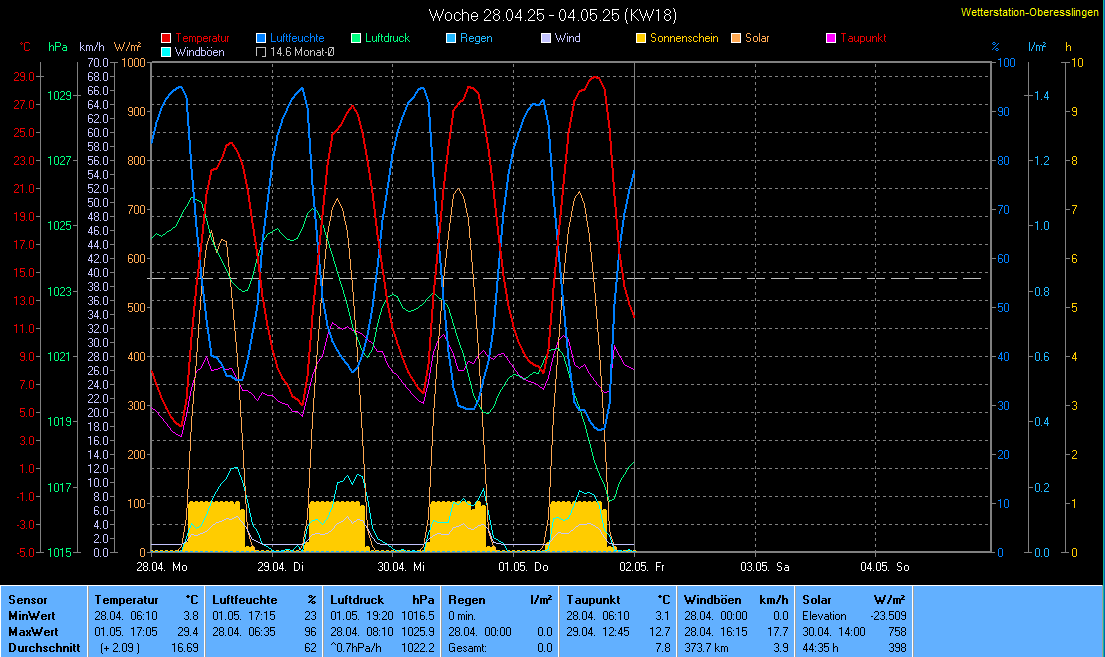Image resolution: width=1105 pixels, height=657 pixels.
Task: Click the 'Wind' legend label
Action: pos(567,38)
